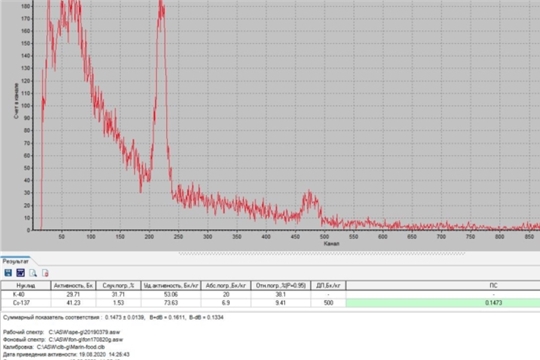Click the second dark-blue save-as toolbar icon
The image size is (540, 360).
pos(20,273)
